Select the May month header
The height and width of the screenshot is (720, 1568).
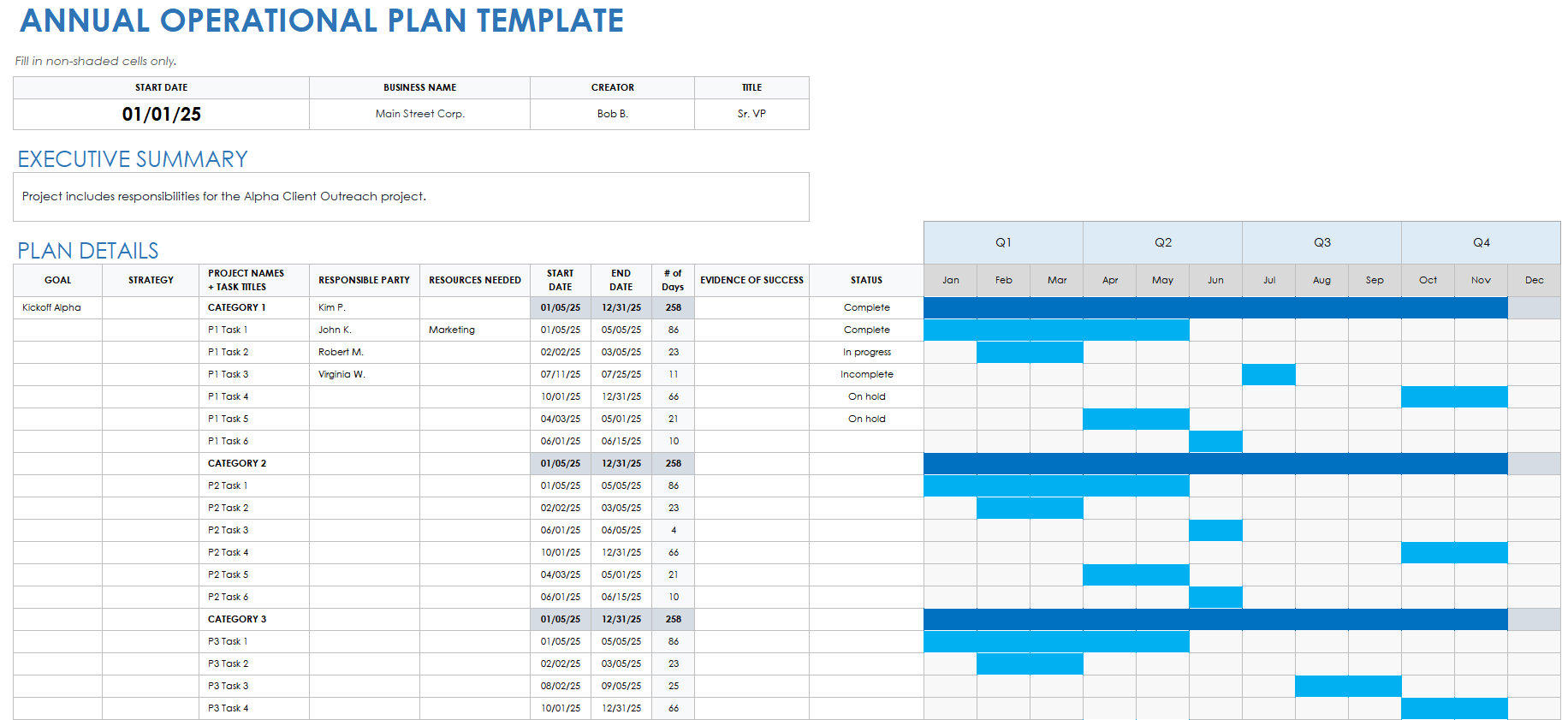pos(1162,280)
